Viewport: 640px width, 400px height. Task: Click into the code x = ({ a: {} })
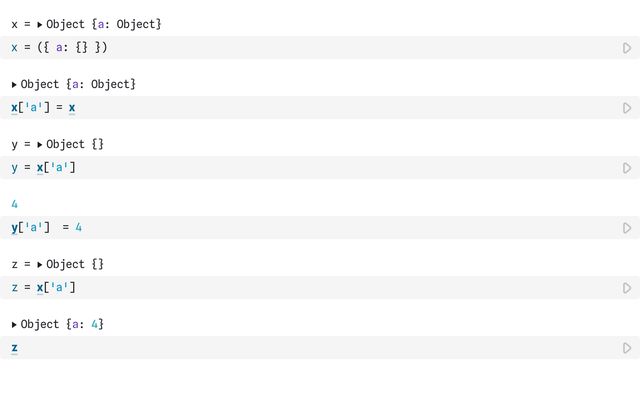[x=60, y=47]
